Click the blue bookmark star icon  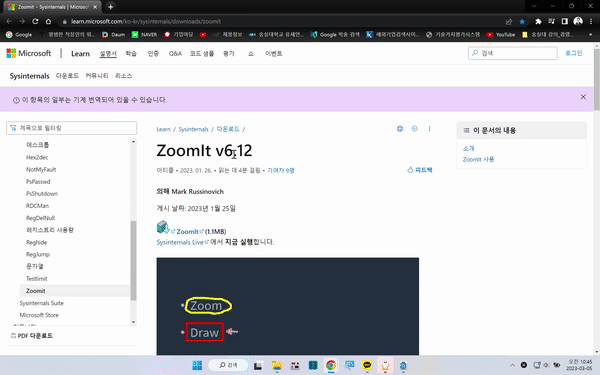tap(522, 21)
